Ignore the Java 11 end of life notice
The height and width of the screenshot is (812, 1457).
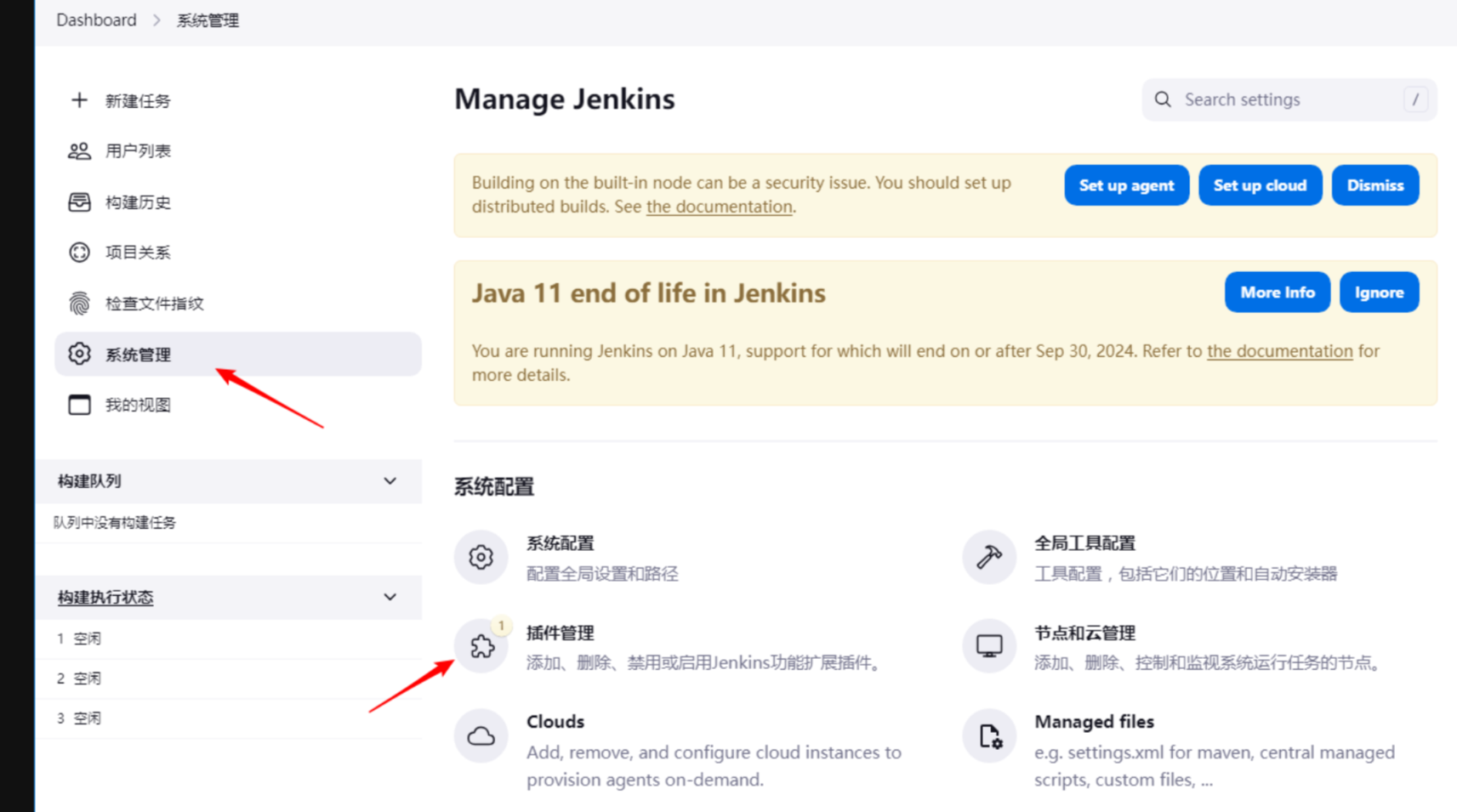(1379, 292)
